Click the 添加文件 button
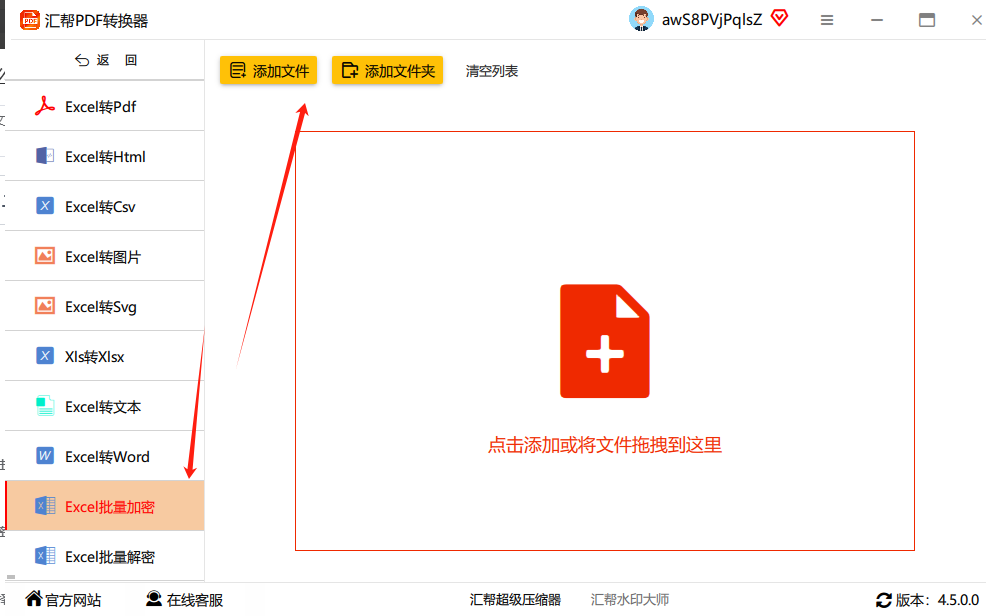This screenshot has height=616, width=986. click(x=269, y=70)
